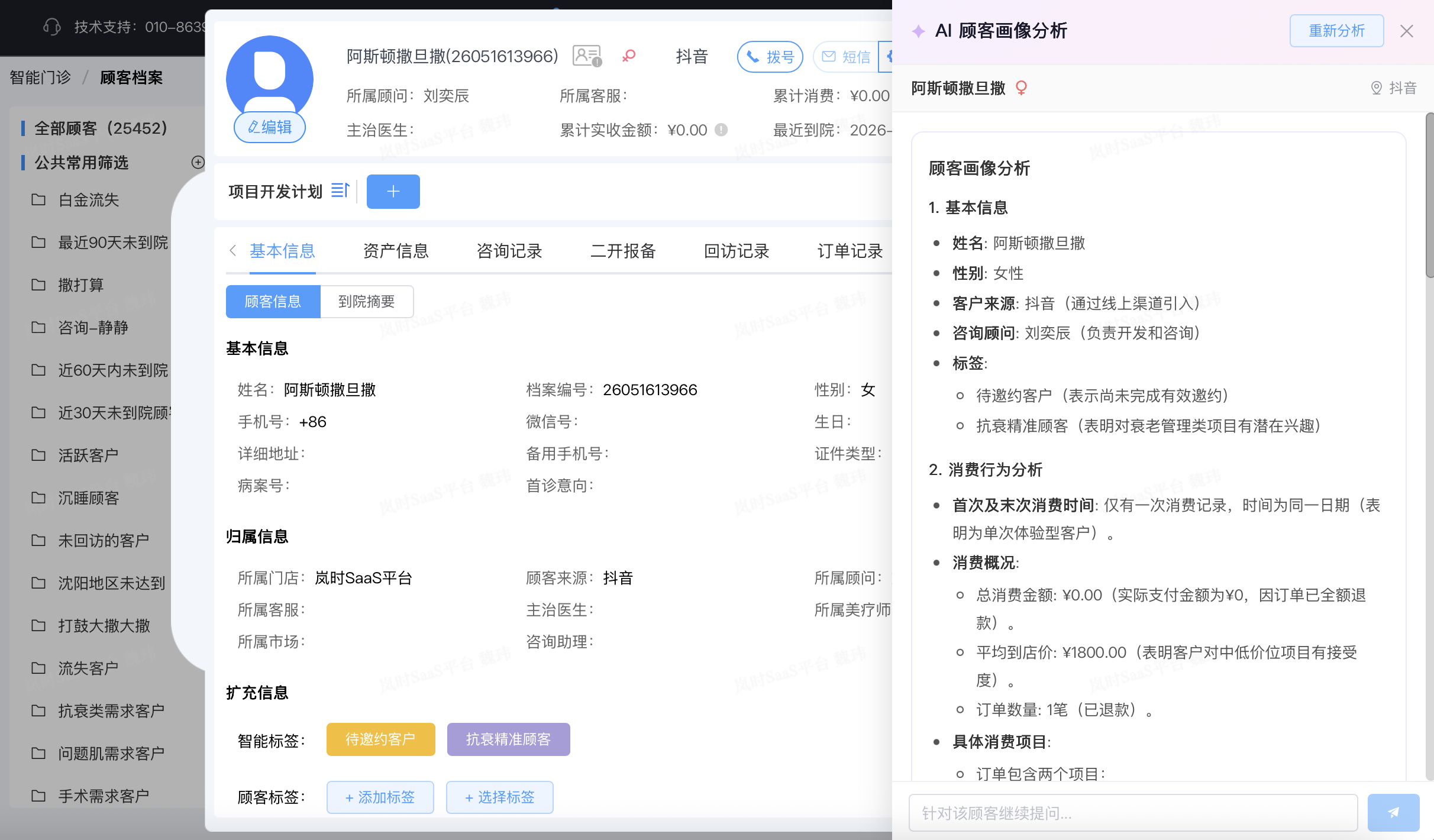Open the 白金流失 filter folder
This screenshot has width=1434, height=840.
(x=89, y=200)
